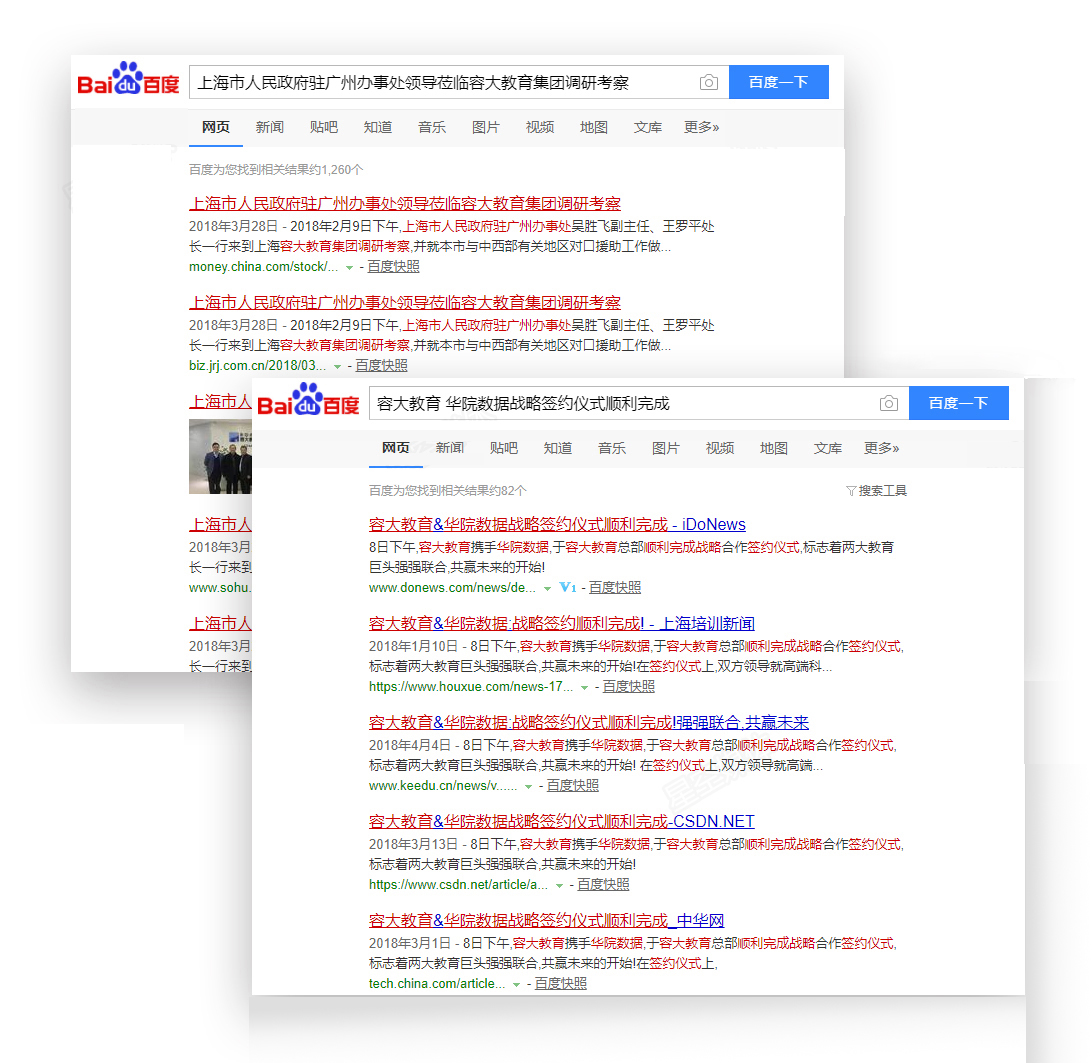Expand dropdown arrow next to houxue.com URL

[585, 688]
